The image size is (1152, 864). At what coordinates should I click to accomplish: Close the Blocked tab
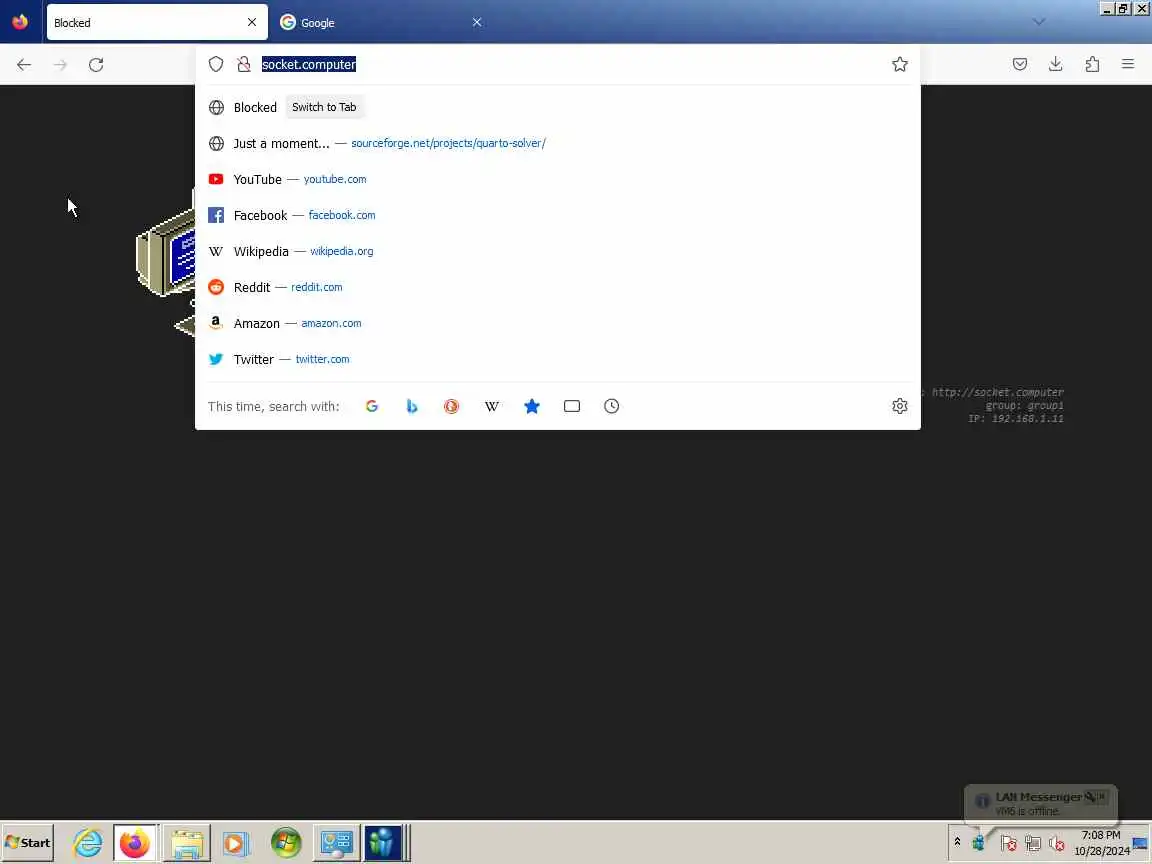click(252, 23)
